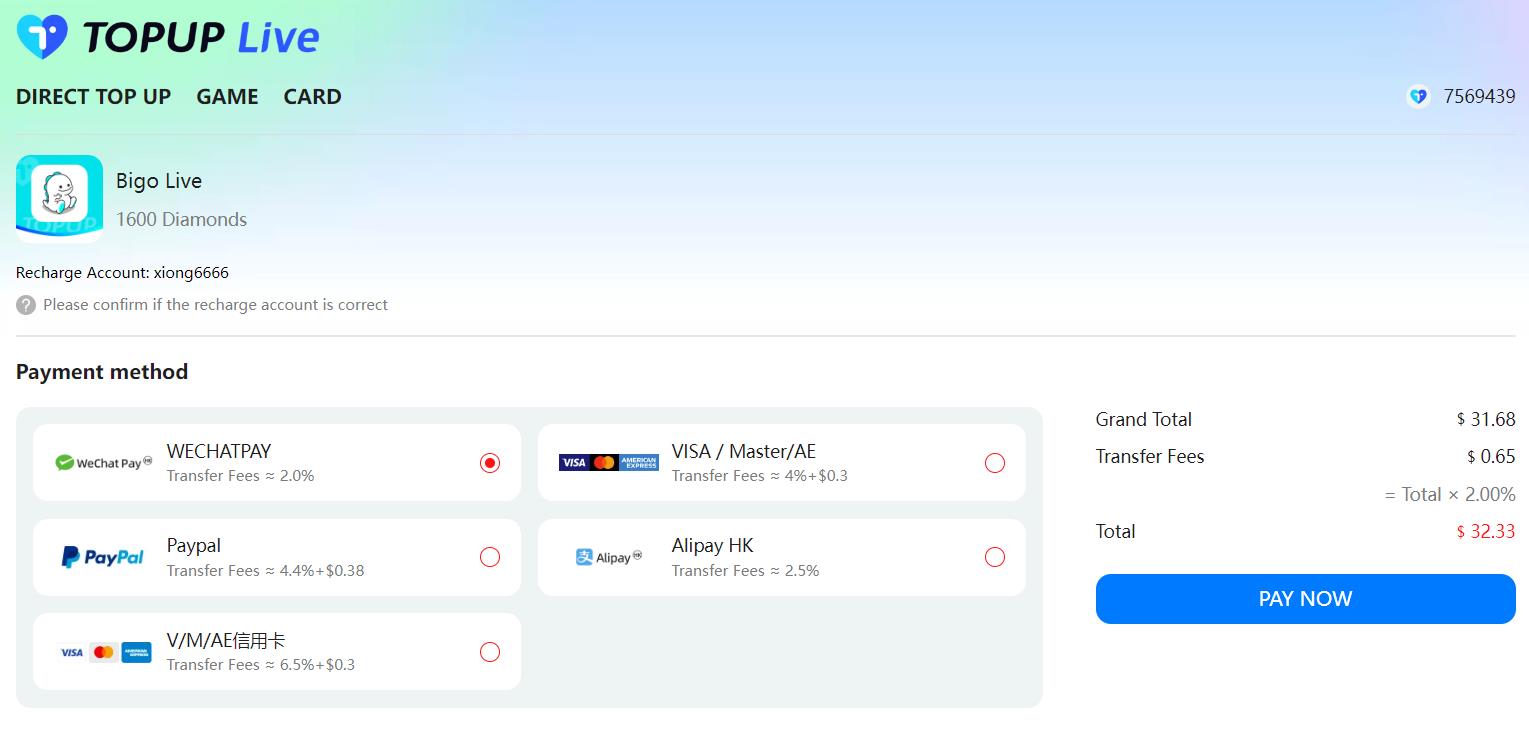
Task: Go to the GAME section
Action: pos(228,97)
